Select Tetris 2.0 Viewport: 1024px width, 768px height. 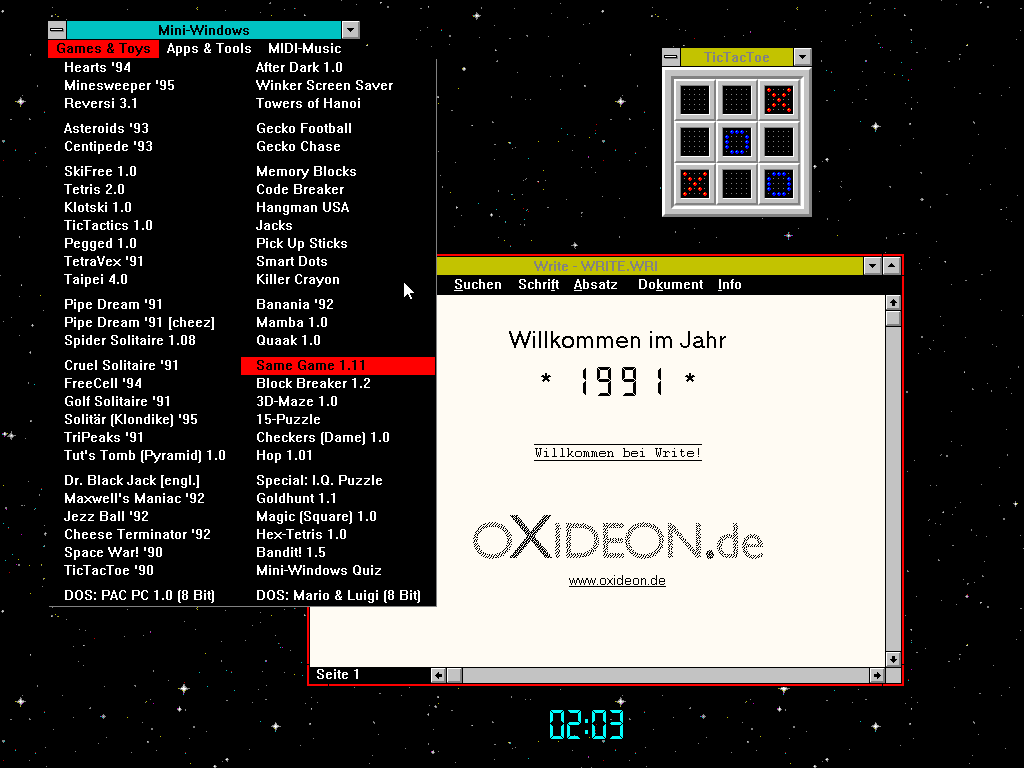[x=94, y=189]
